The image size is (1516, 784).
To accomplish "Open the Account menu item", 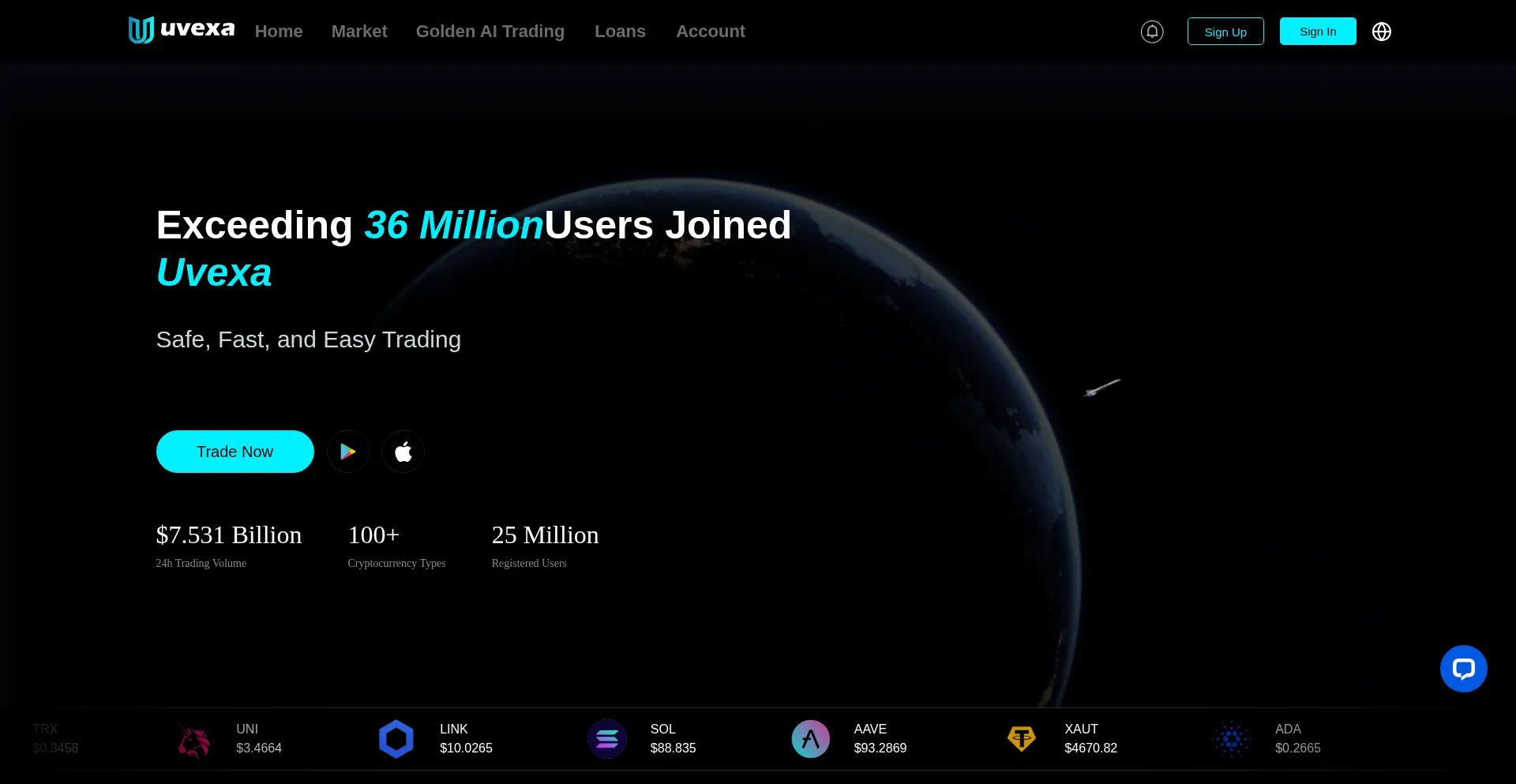I will pos(711,32).
